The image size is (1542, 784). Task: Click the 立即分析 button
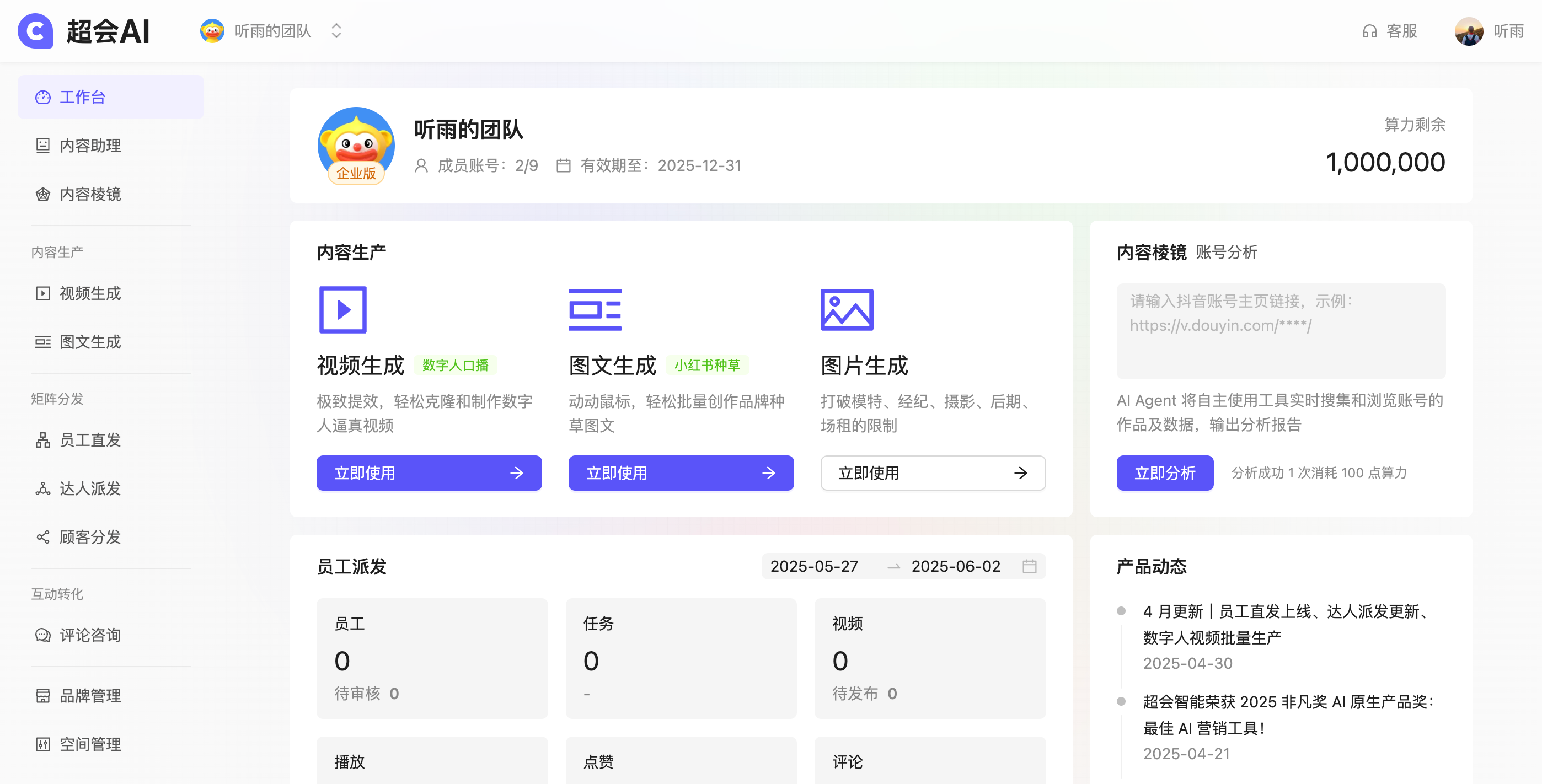[1165, 473]
